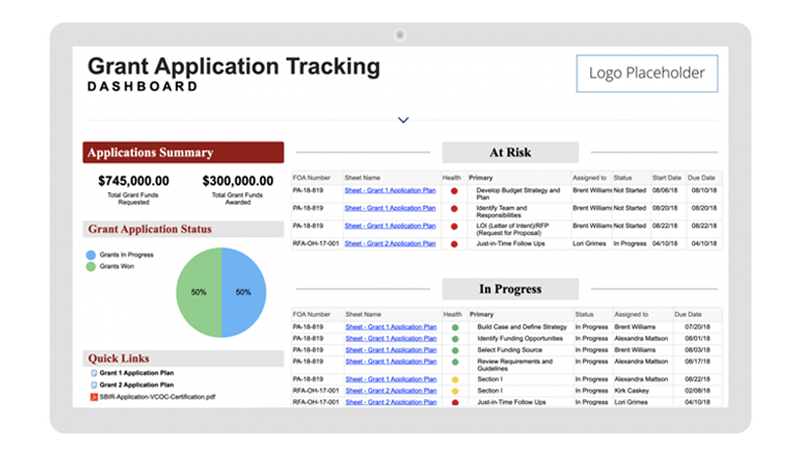Open SBIR-Application-VCOC-Certification.pdf link
Viewport: 800px width, 450px height.
[158, 397]
